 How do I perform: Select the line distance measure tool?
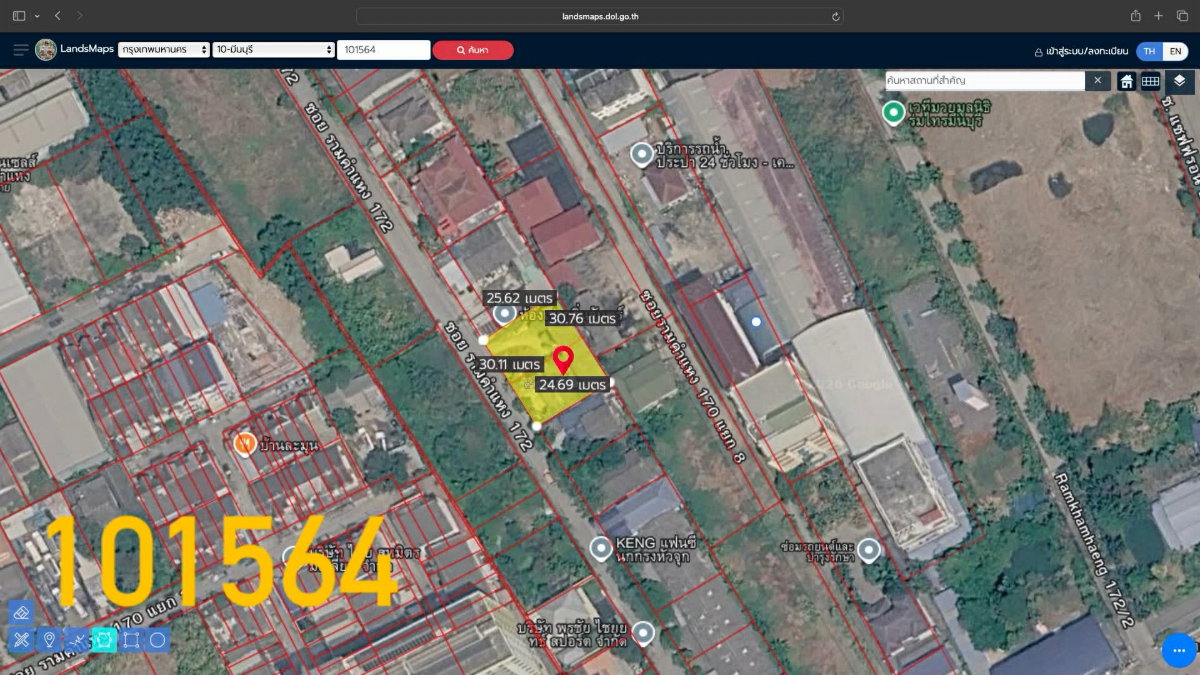(76, 640)
